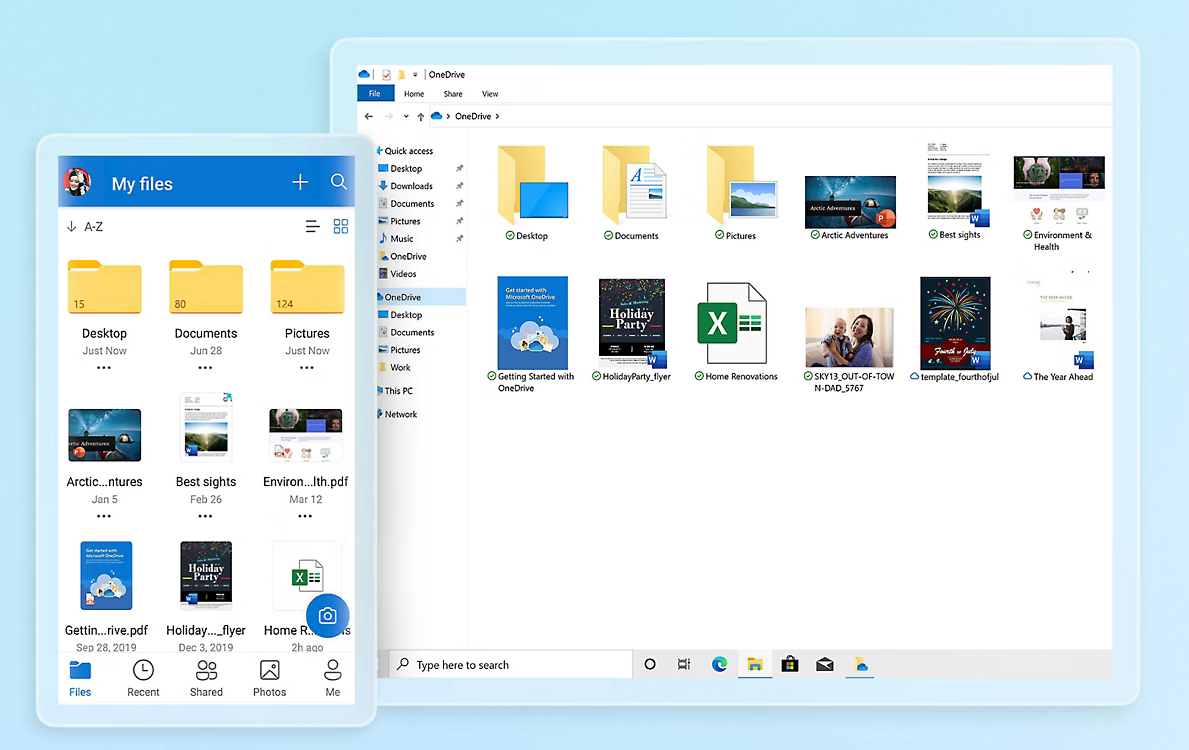Open the View ribbon tab
This screenshot has width=1189, height=750.
coord(490,94)
